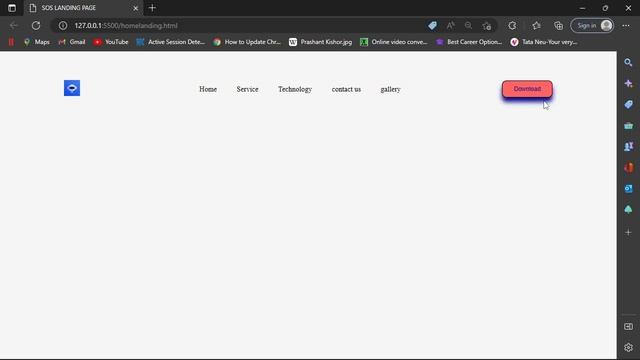Open the Home nav link
The width and height of the screenshot is (640, 360).
click(208, 89)
